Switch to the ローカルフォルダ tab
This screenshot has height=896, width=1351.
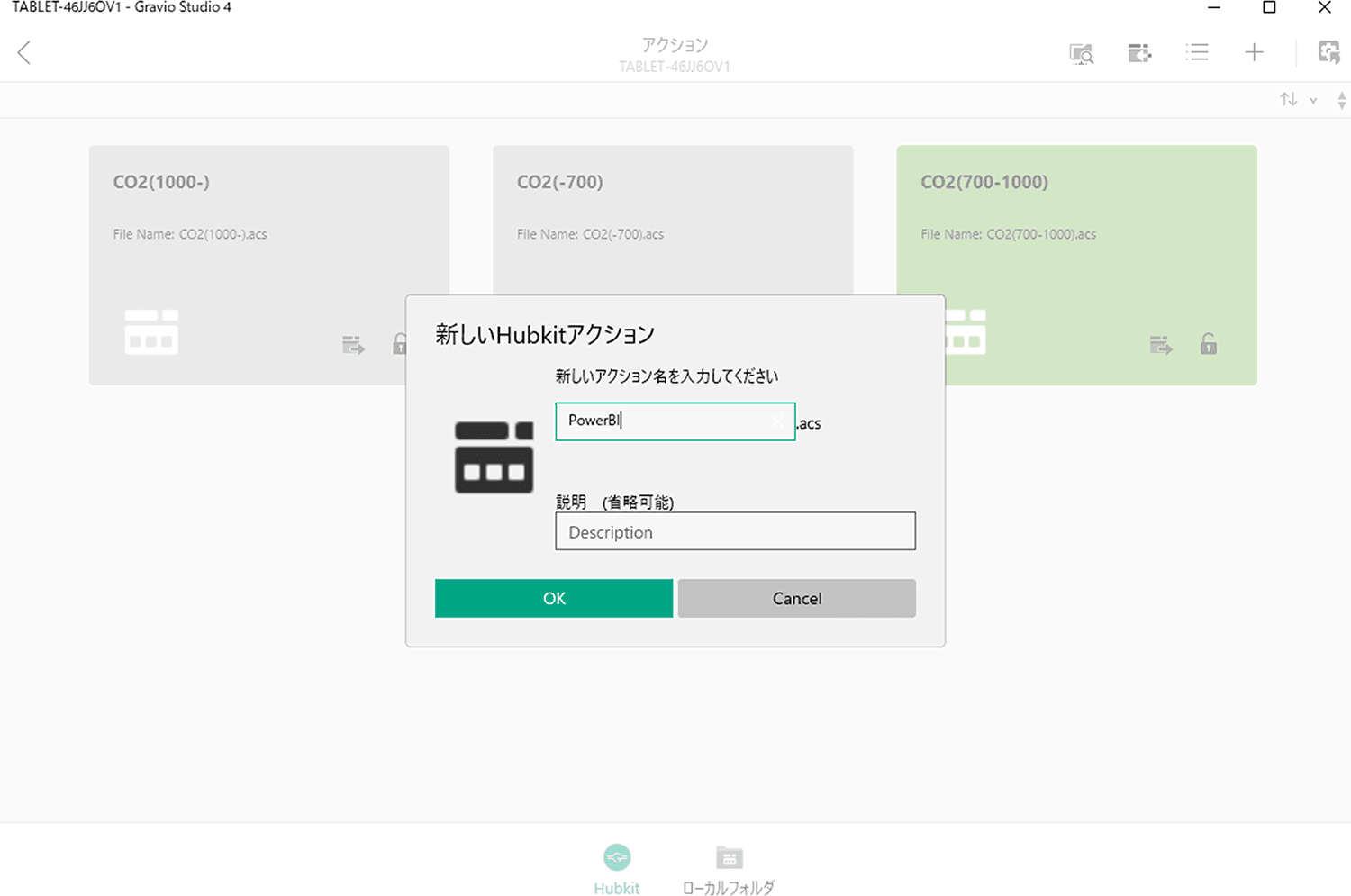729,870
